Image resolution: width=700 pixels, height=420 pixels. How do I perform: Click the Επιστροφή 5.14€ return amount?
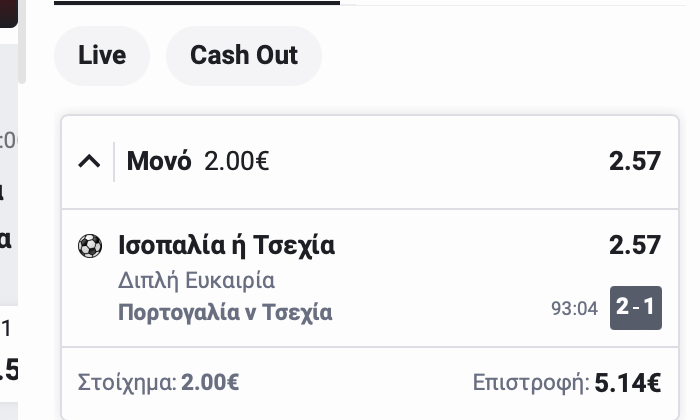click(567, 382)
